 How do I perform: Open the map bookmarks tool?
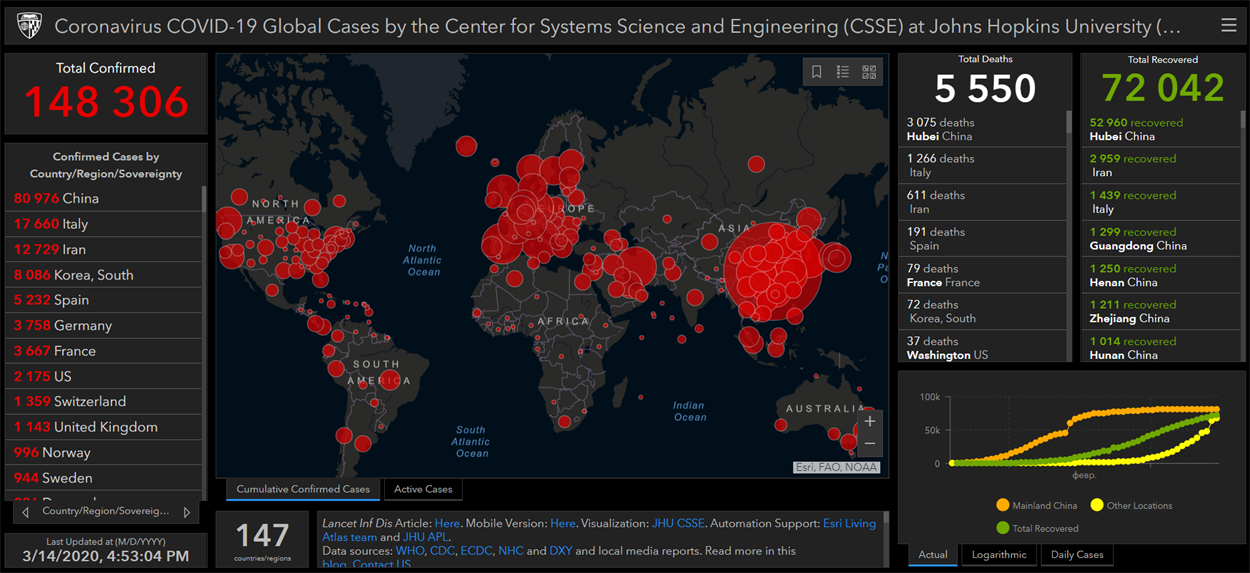[x=817, y=72]
